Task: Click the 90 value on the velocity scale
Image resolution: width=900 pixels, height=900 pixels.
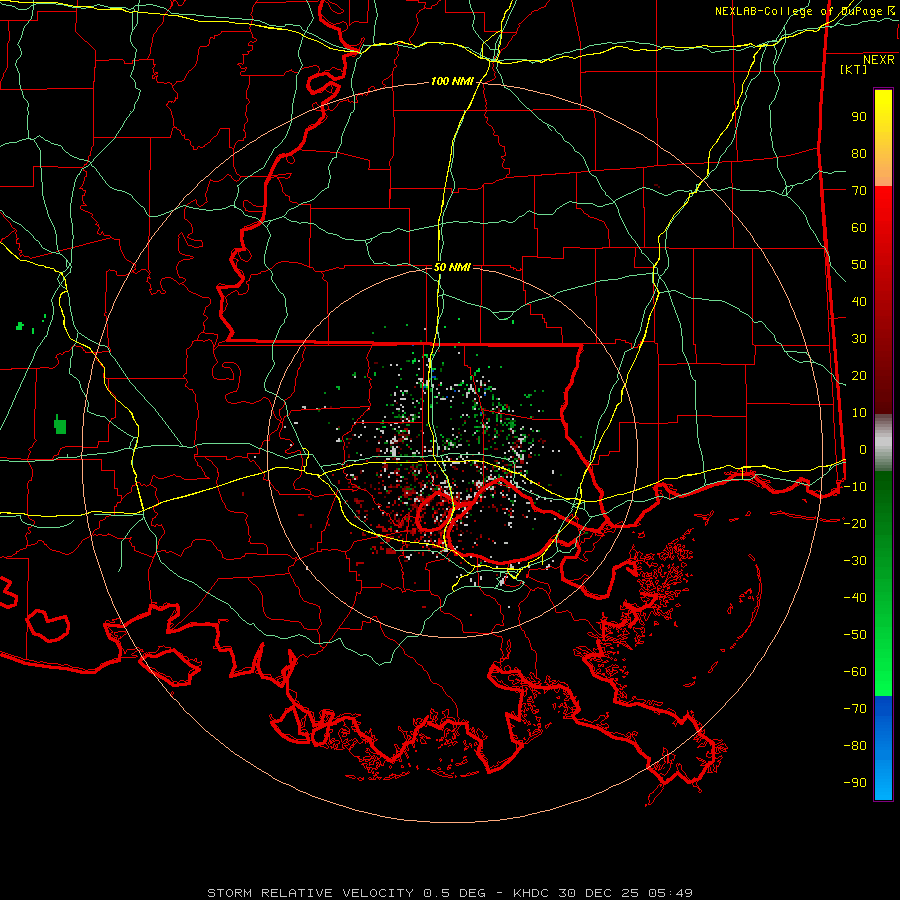Action: [859, 117]
